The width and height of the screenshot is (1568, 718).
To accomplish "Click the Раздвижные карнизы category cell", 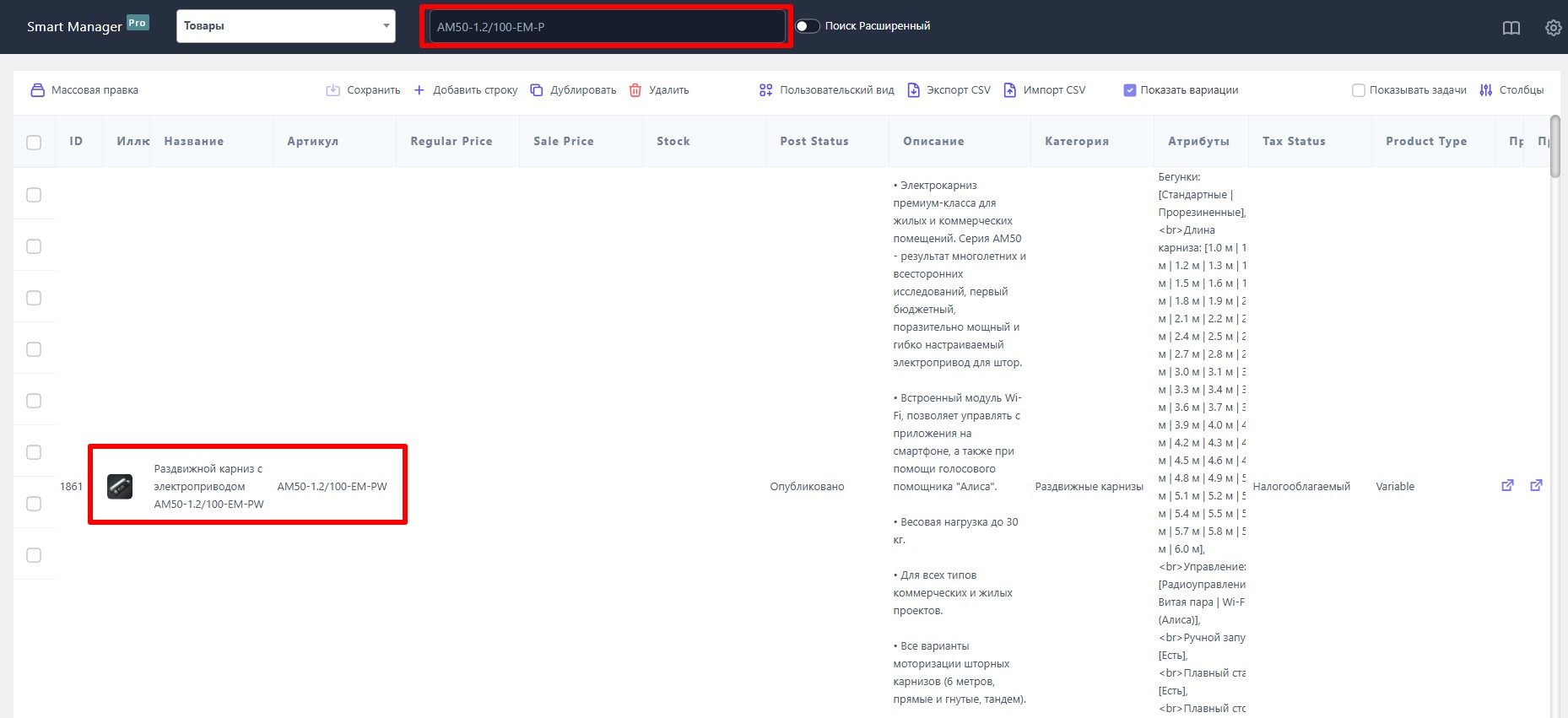I will click(1089, 487).
